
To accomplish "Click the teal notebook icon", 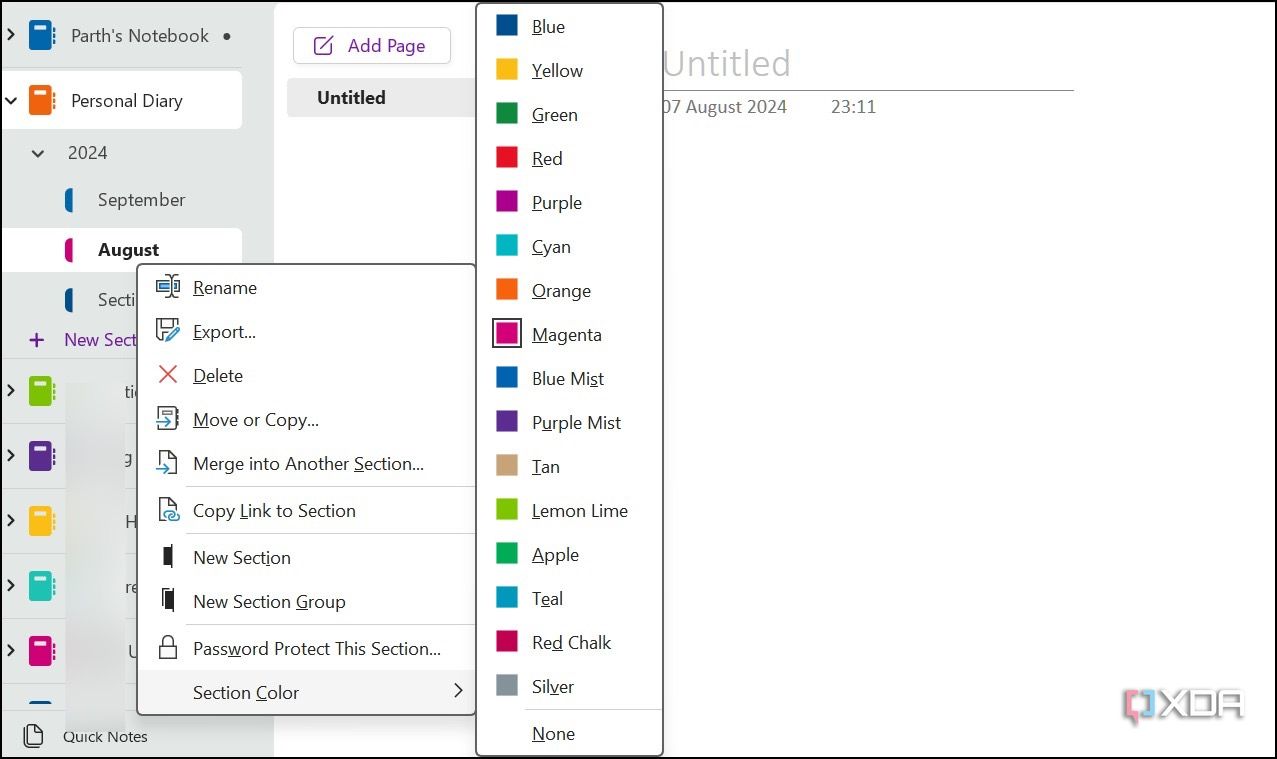I will coord(41,586).
